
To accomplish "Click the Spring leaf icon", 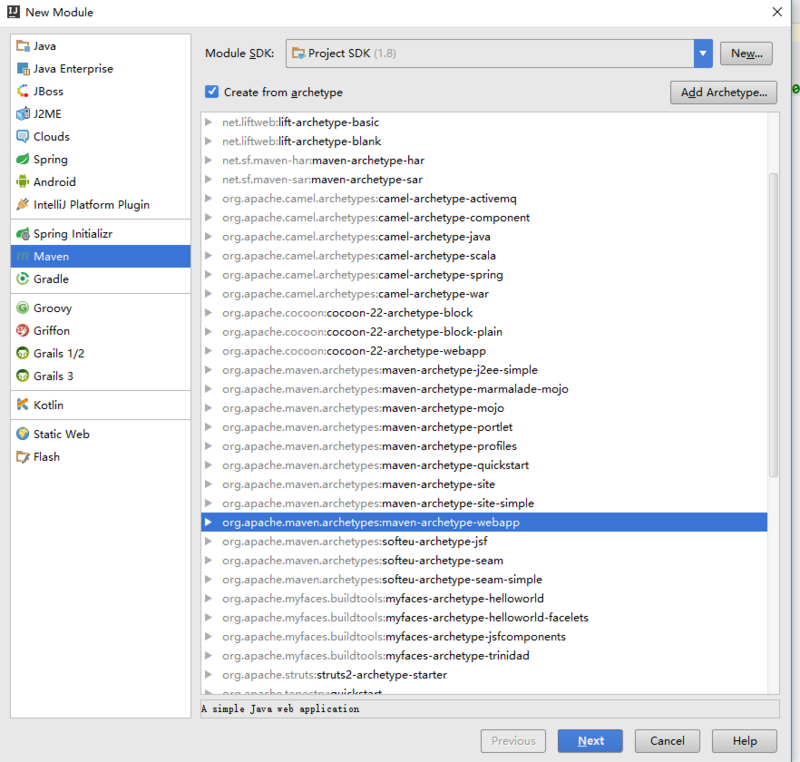I will (x=22, y=159).
